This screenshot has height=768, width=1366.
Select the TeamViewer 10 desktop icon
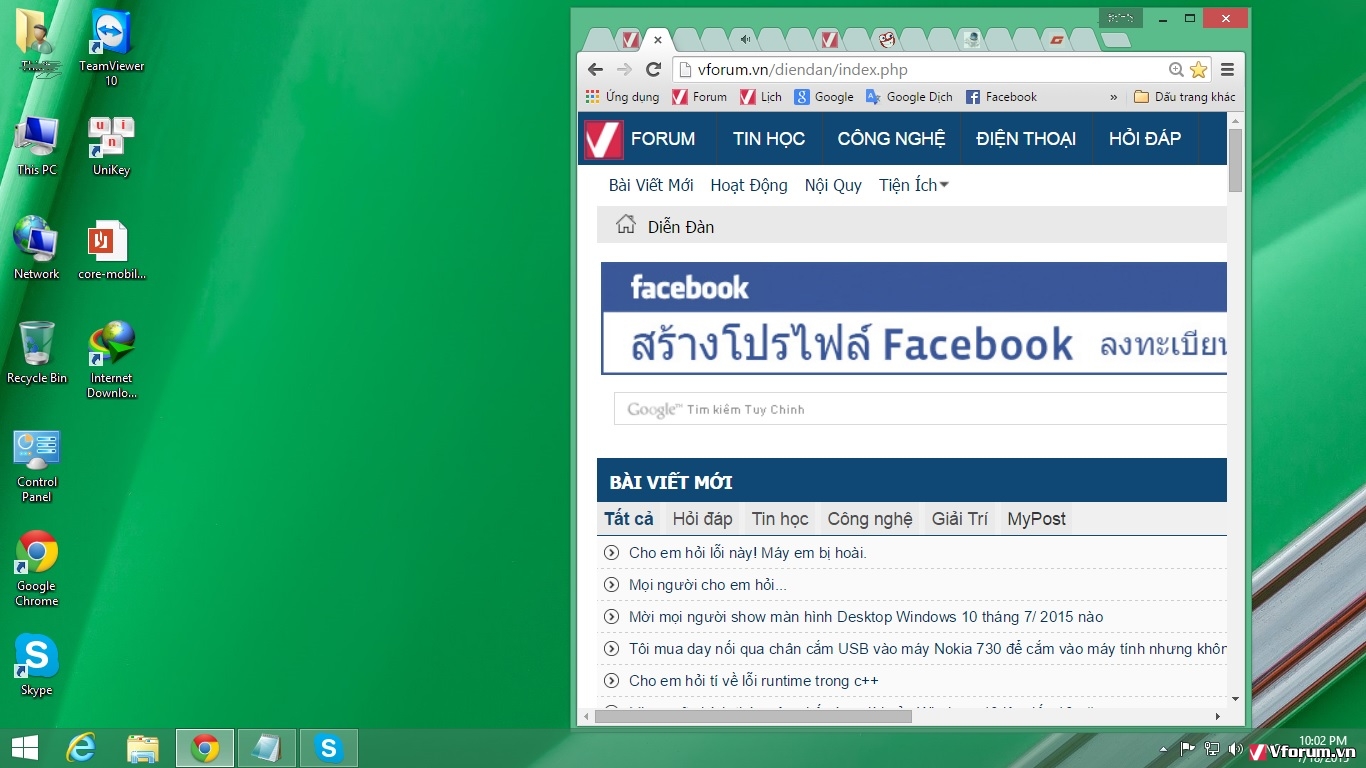pyautogui.click(x=111, y=47)
